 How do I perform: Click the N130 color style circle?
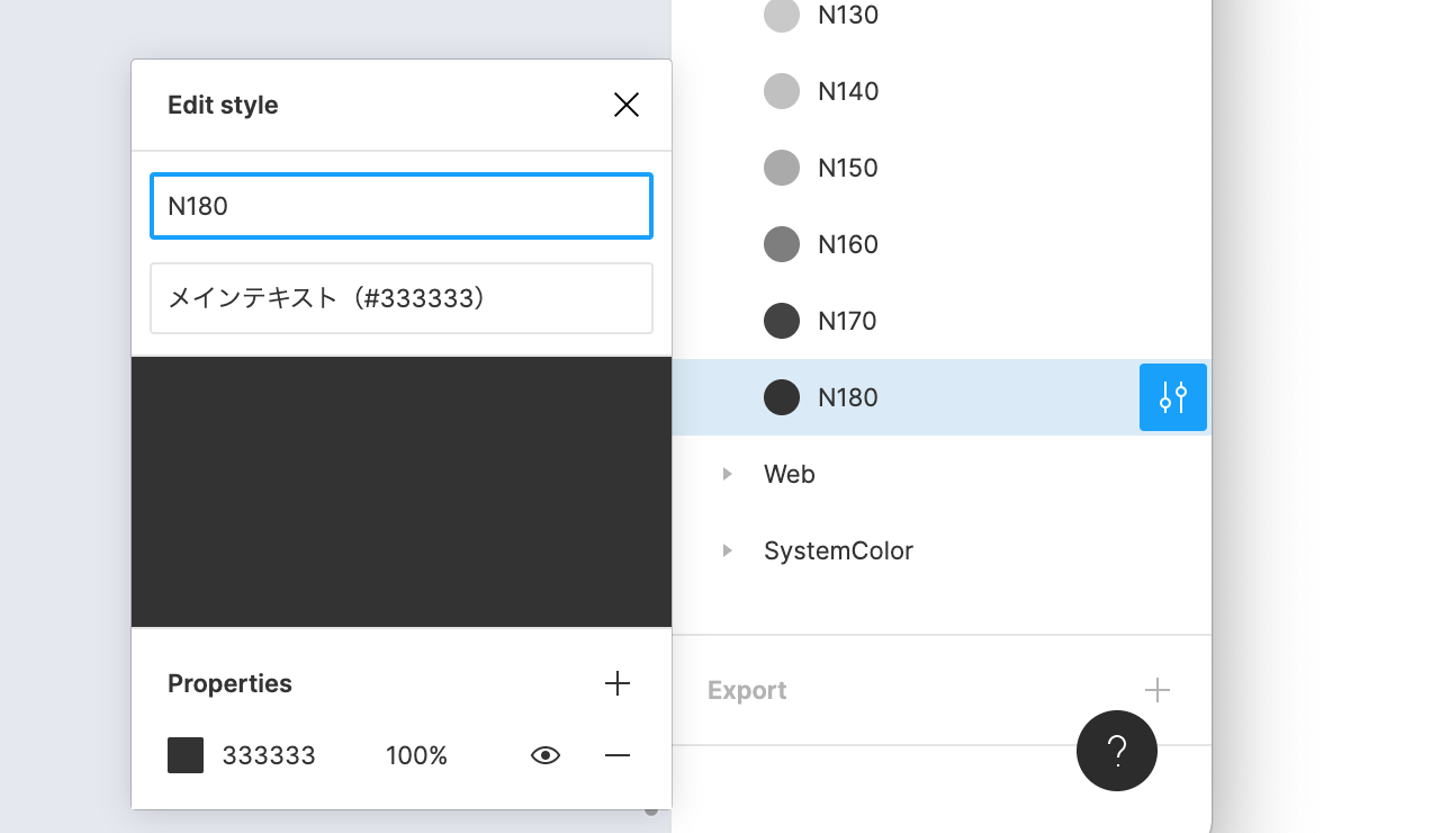781,15
